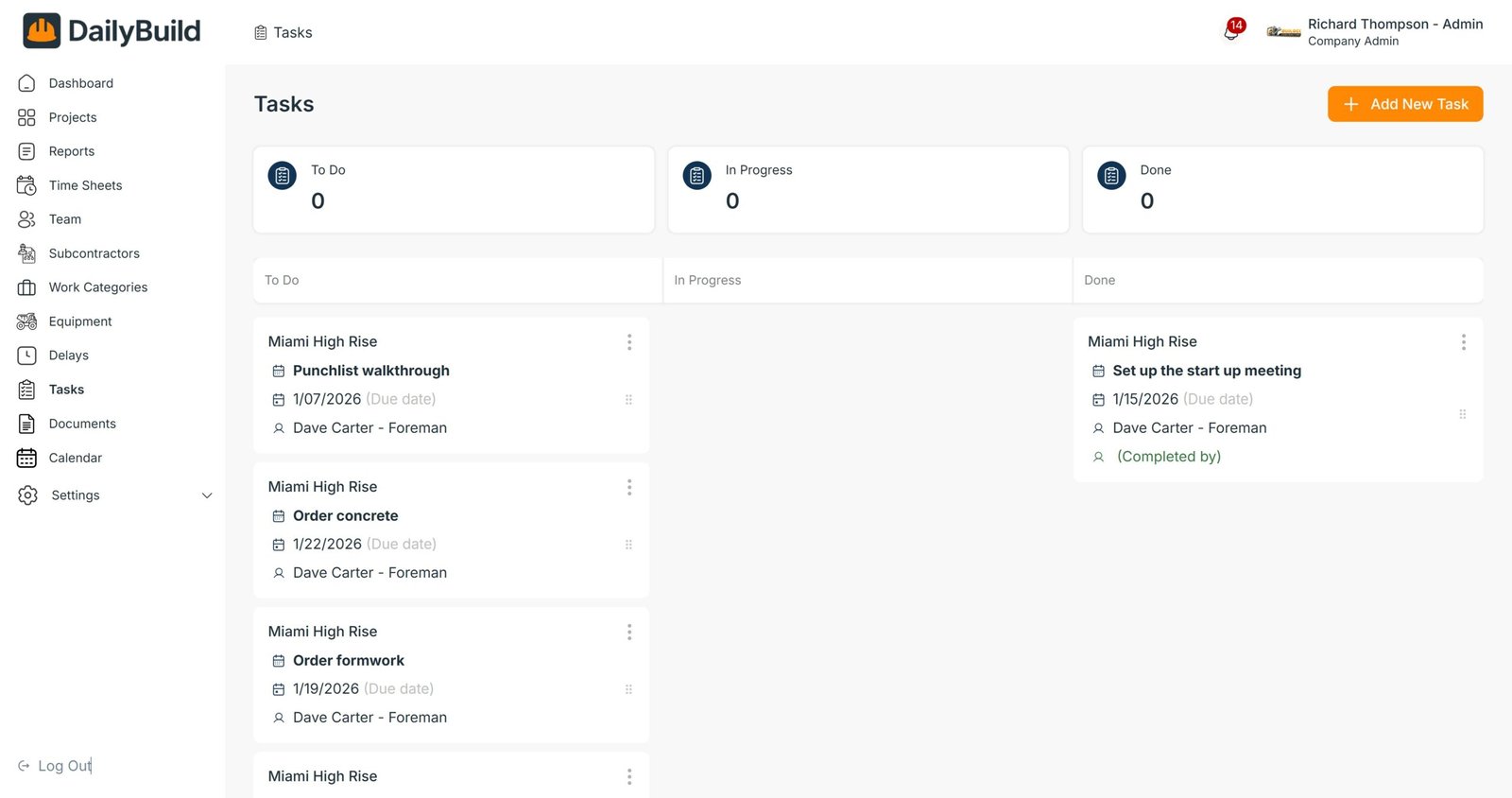Image resolution: width=1512 pixels, height=798 pixels.
Task: Grab the drag handle on Order concrete card
Action: (x=628, y=545)
